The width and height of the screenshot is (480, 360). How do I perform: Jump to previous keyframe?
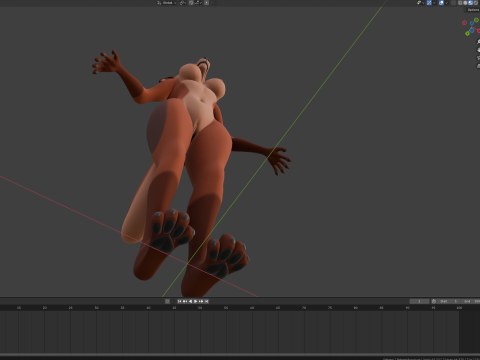tap(185, 301)
